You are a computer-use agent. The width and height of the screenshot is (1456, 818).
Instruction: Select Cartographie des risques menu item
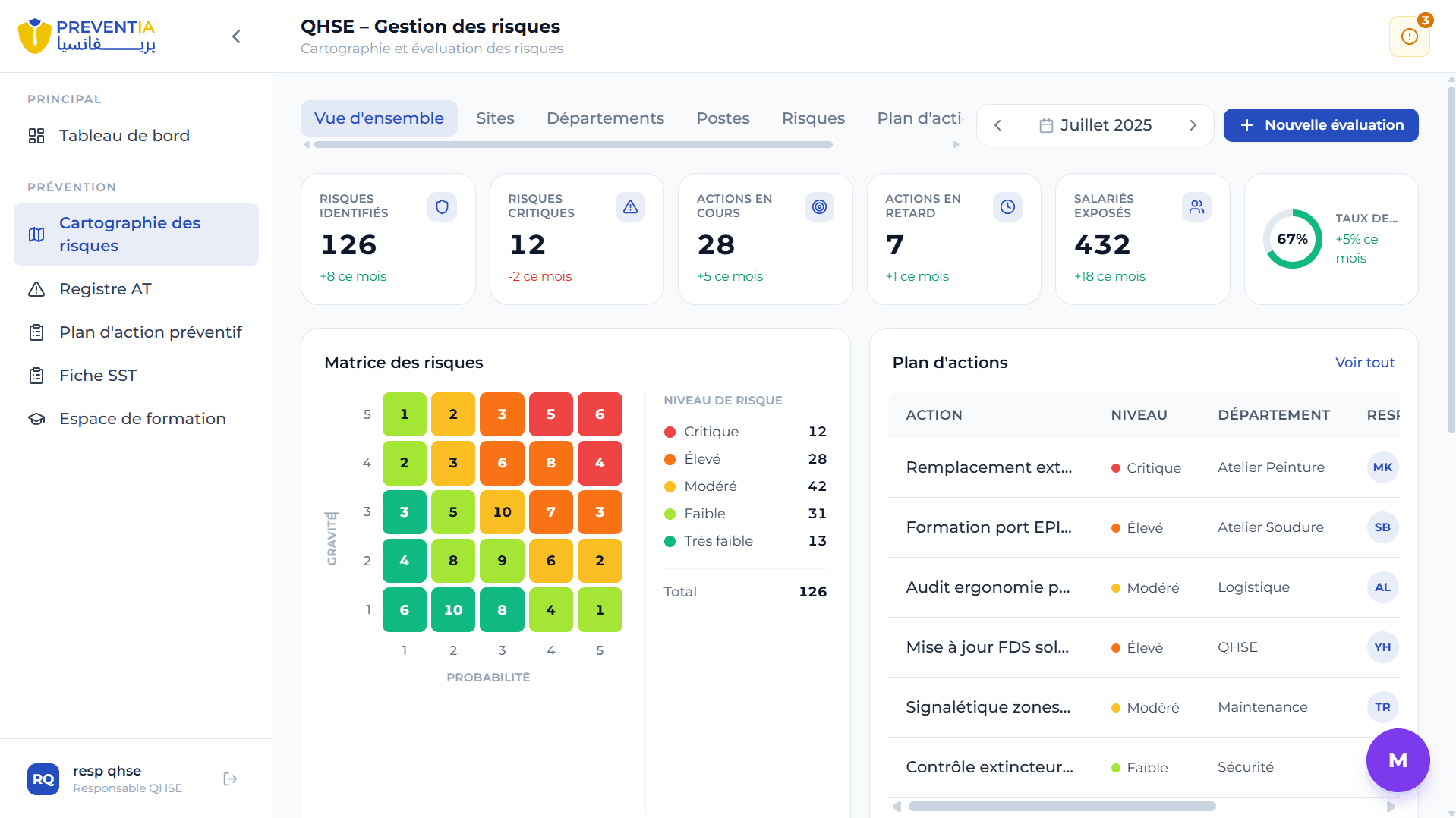coord(136,234)
